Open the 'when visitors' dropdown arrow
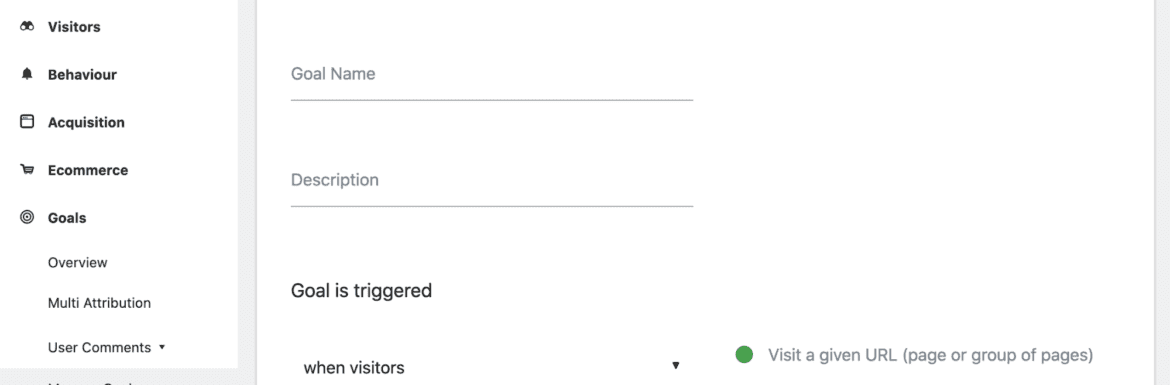Screen dimensions: 1170x385 point(675,366)
